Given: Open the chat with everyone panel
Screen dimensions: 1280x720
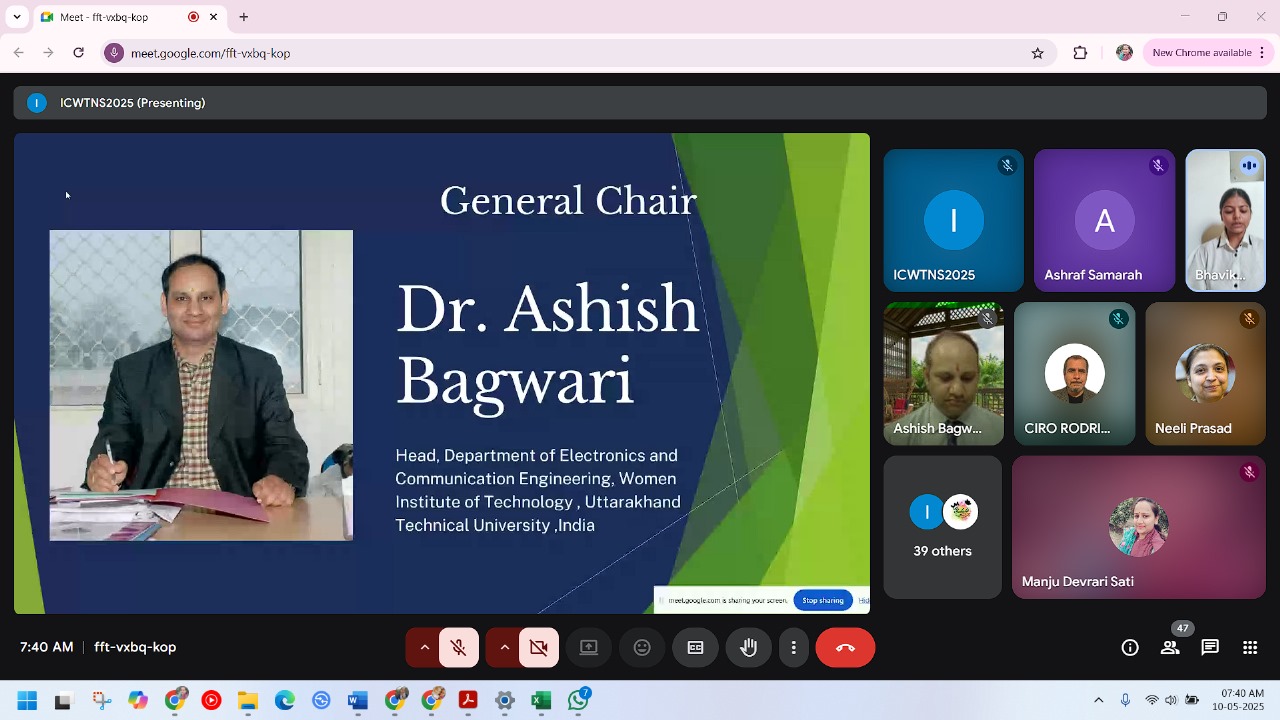Looking at the screenshot, I should pos(1210,648).
